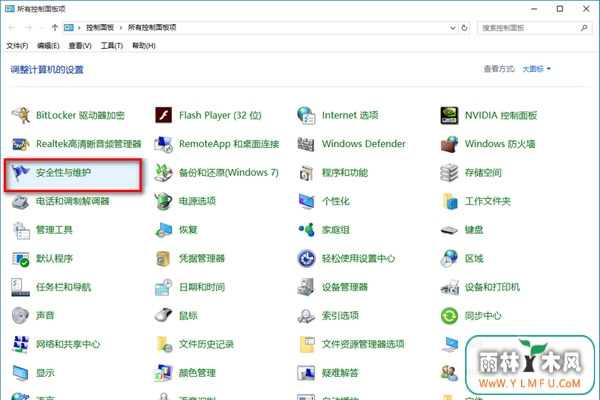Expand the chevron after 控制面板 in breadcrumb
Image resolution: width=600 pixels, height=400 pixels.
[121, 28]
